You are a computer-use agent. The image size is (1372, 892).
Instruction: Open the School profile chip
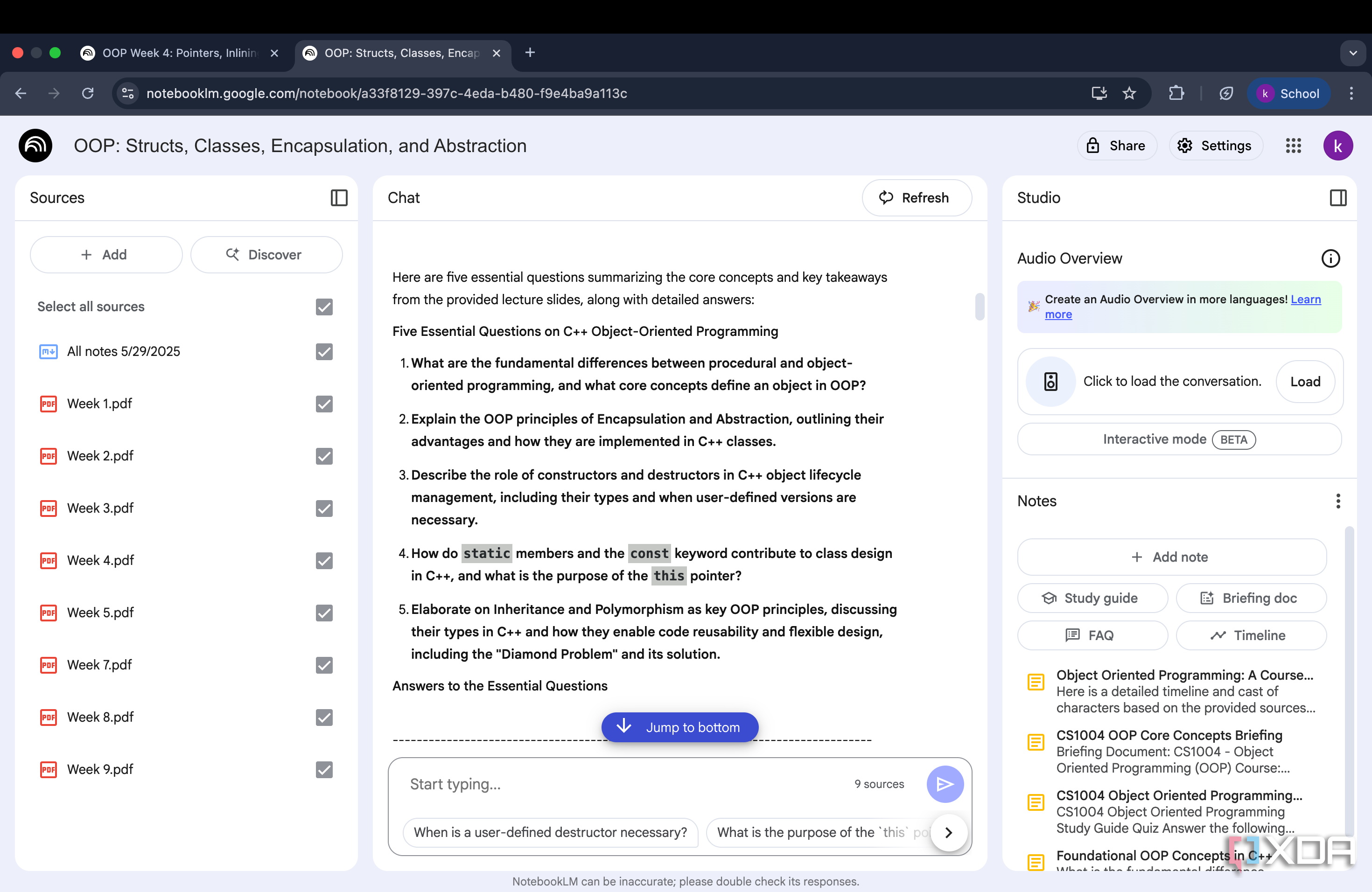click(1288, 93)
